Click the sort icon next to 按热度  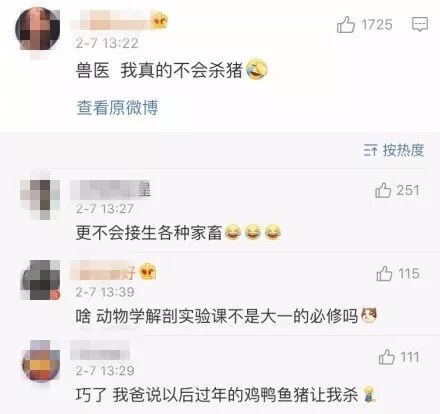[370, 150]
